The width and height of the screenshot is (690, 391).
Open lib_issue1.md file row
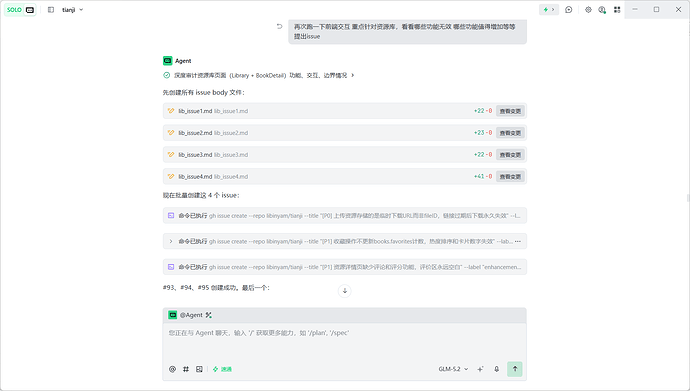click(345, 111)
